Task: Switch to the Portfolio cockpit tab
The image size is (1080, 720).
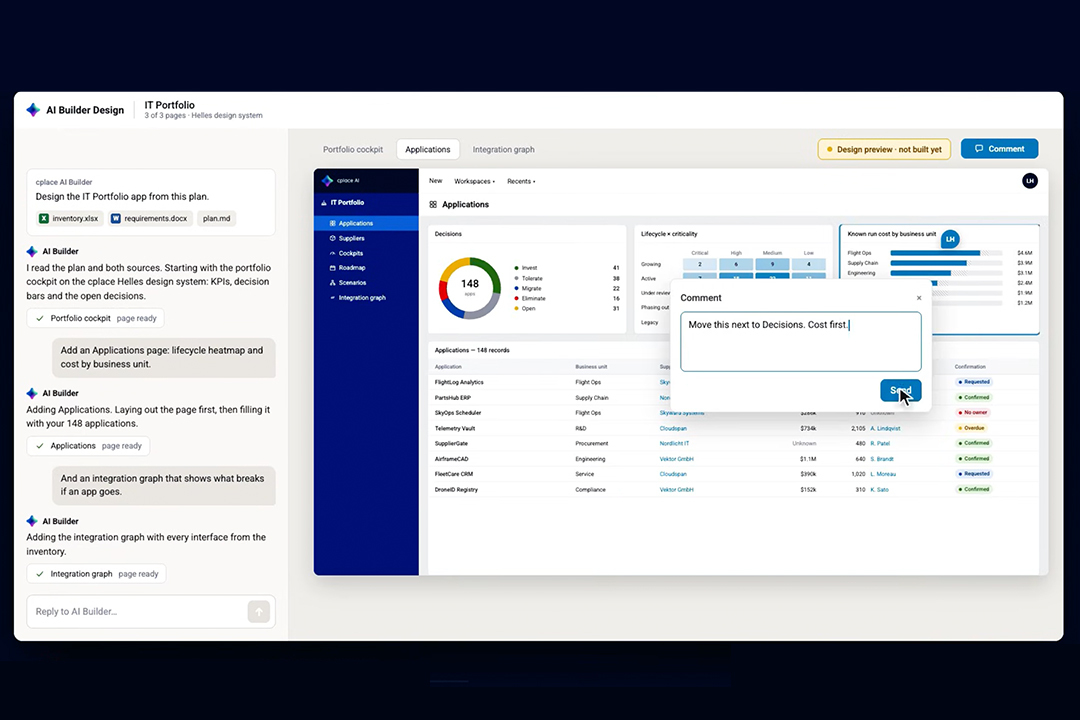Action: 353,150
